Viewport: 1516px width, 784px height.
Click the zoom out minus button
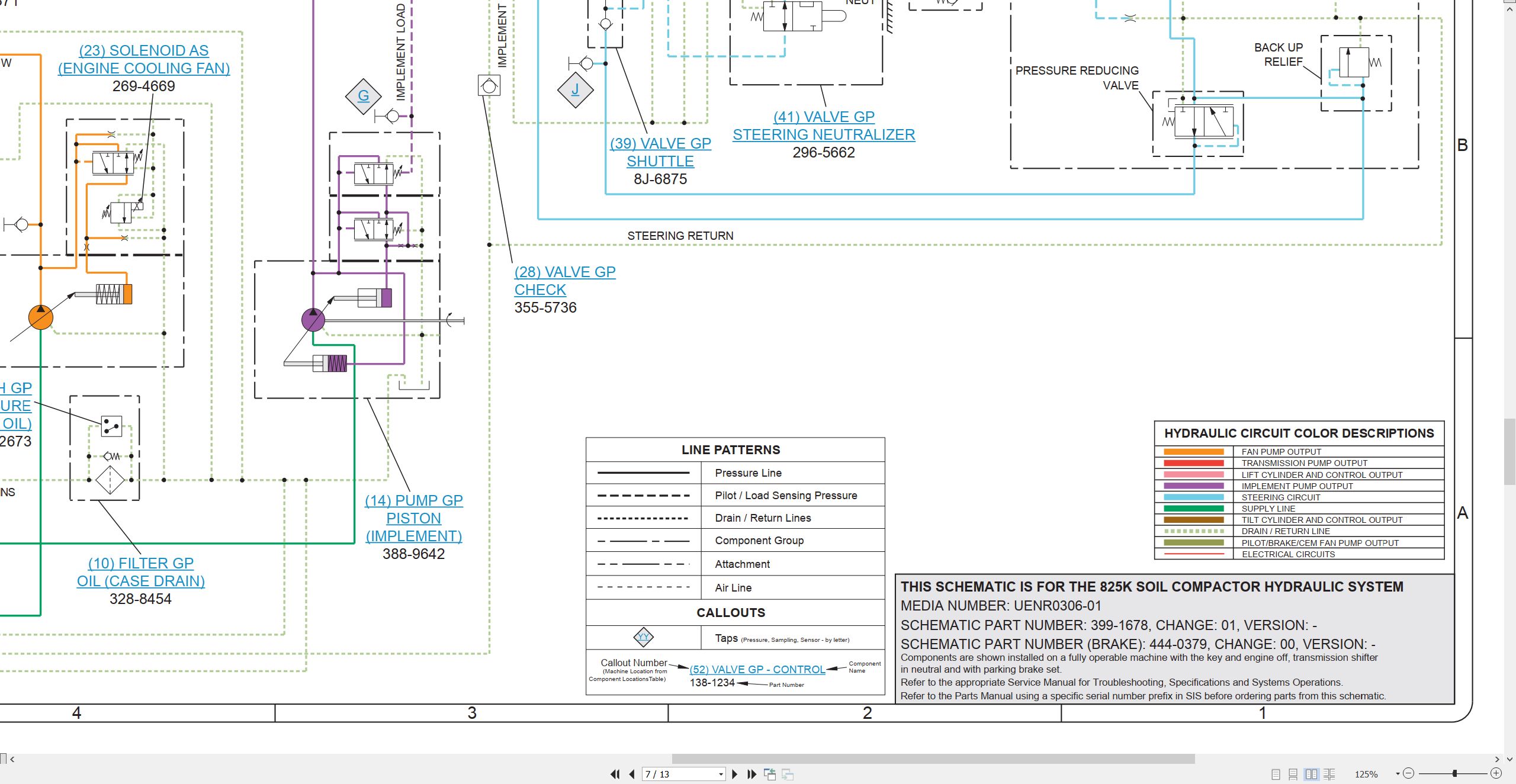click(x=1409, y=773)
